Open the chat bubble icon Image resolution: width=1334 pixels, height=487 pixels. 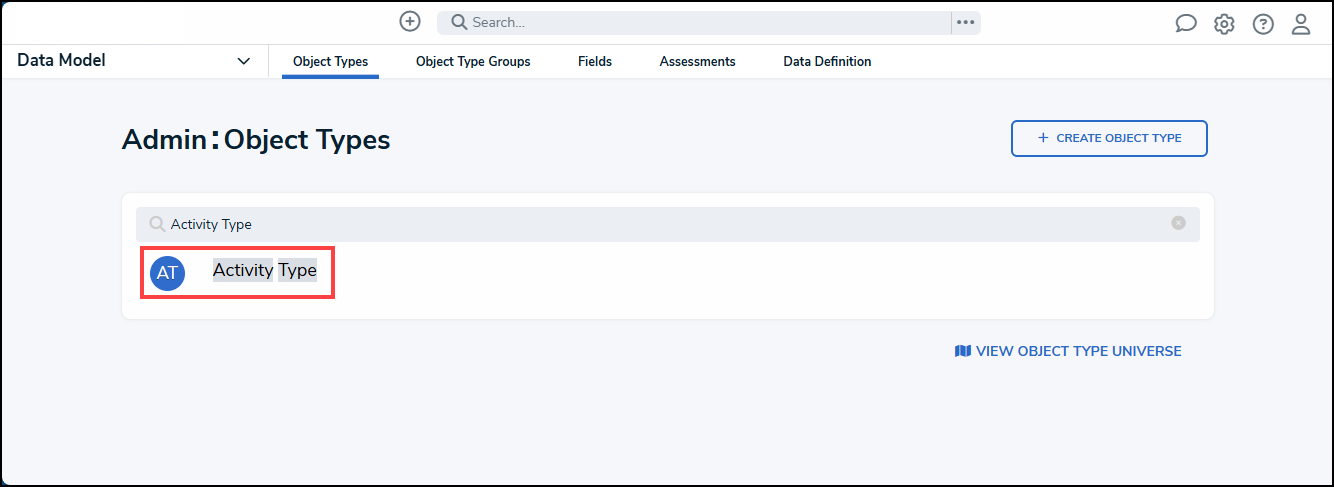pos(1186,24)
